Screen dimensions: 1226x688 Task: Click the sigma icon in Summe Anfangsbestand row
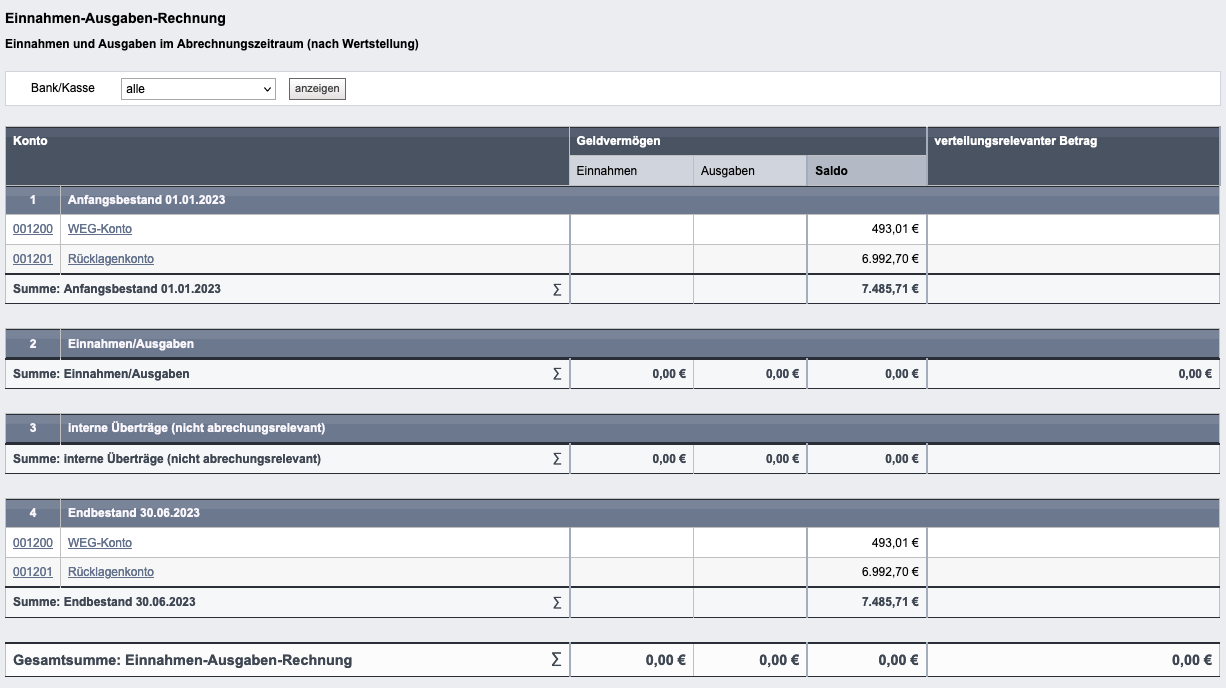tap(557, 289)
